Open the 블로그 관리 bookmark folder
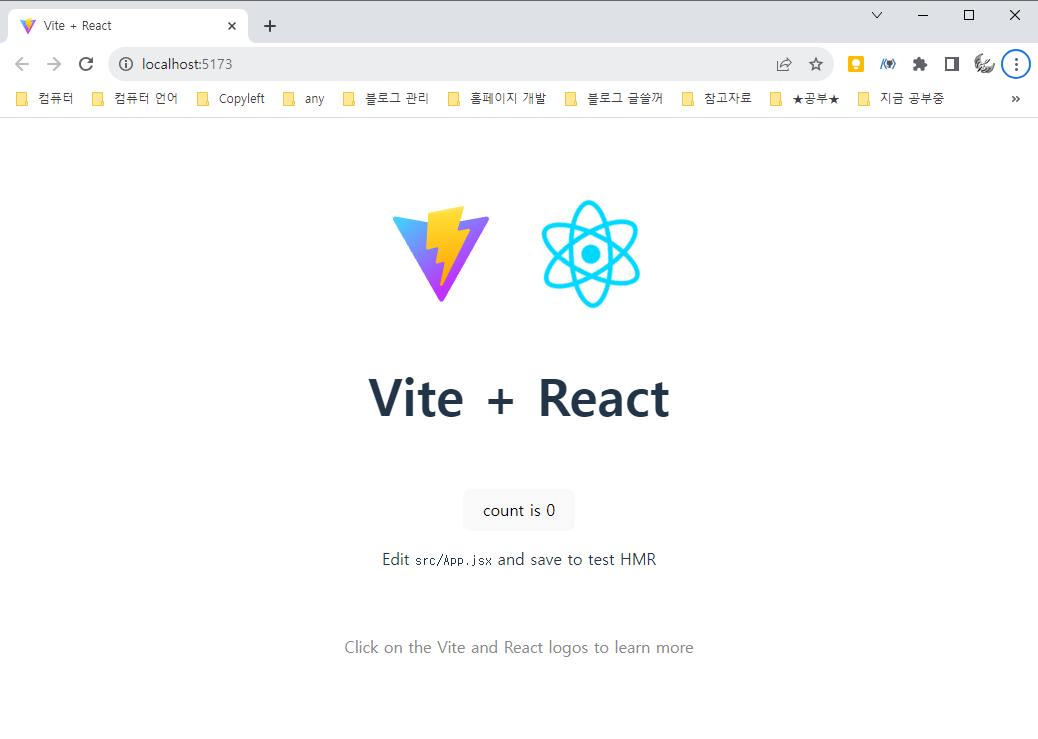1038x739 pixels. click(x=386, y=99)
